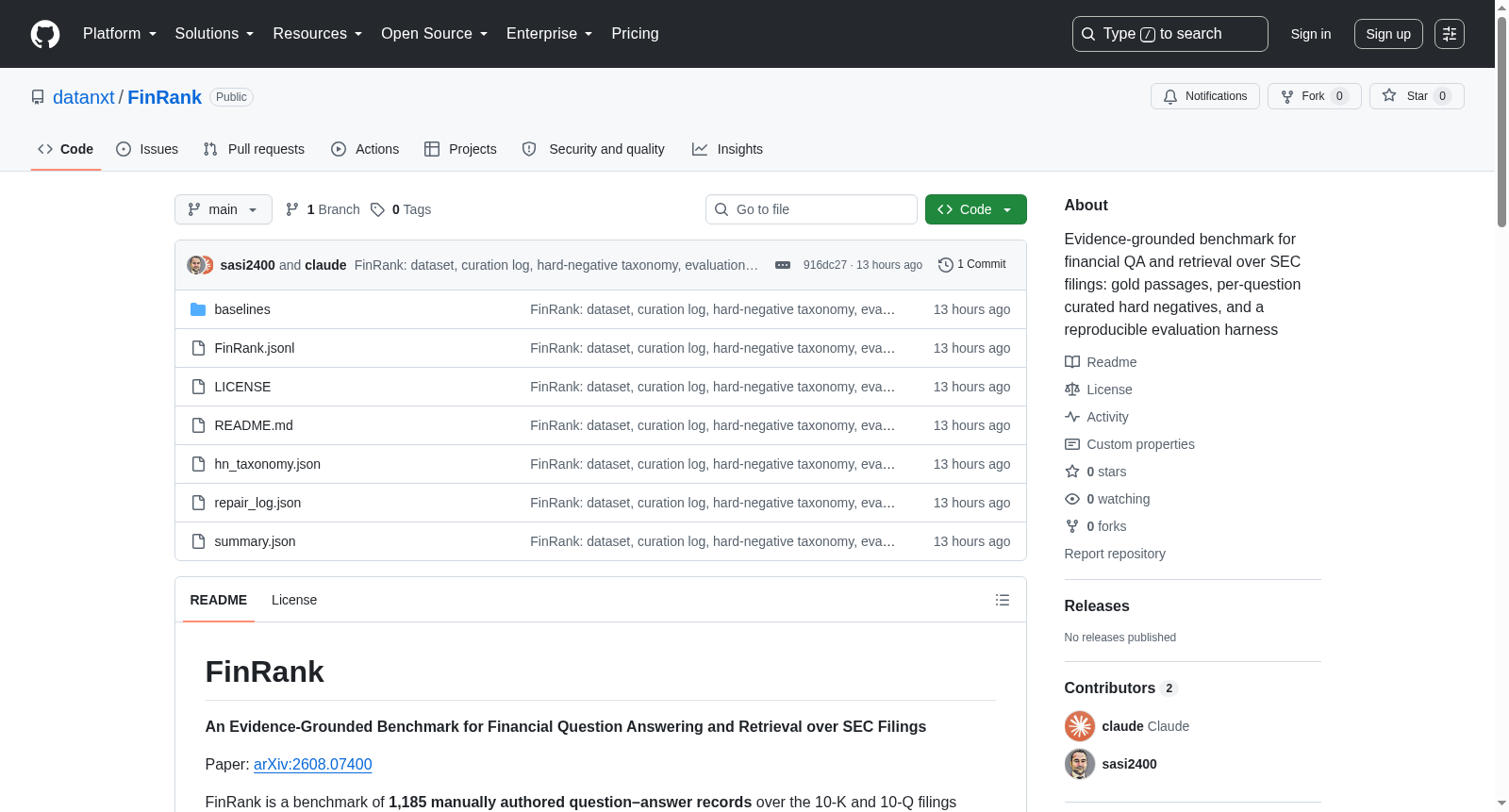This screenshot has height=812, width=1509.
Task: Select the Code repository tab
Action: (x=66, y=149)
